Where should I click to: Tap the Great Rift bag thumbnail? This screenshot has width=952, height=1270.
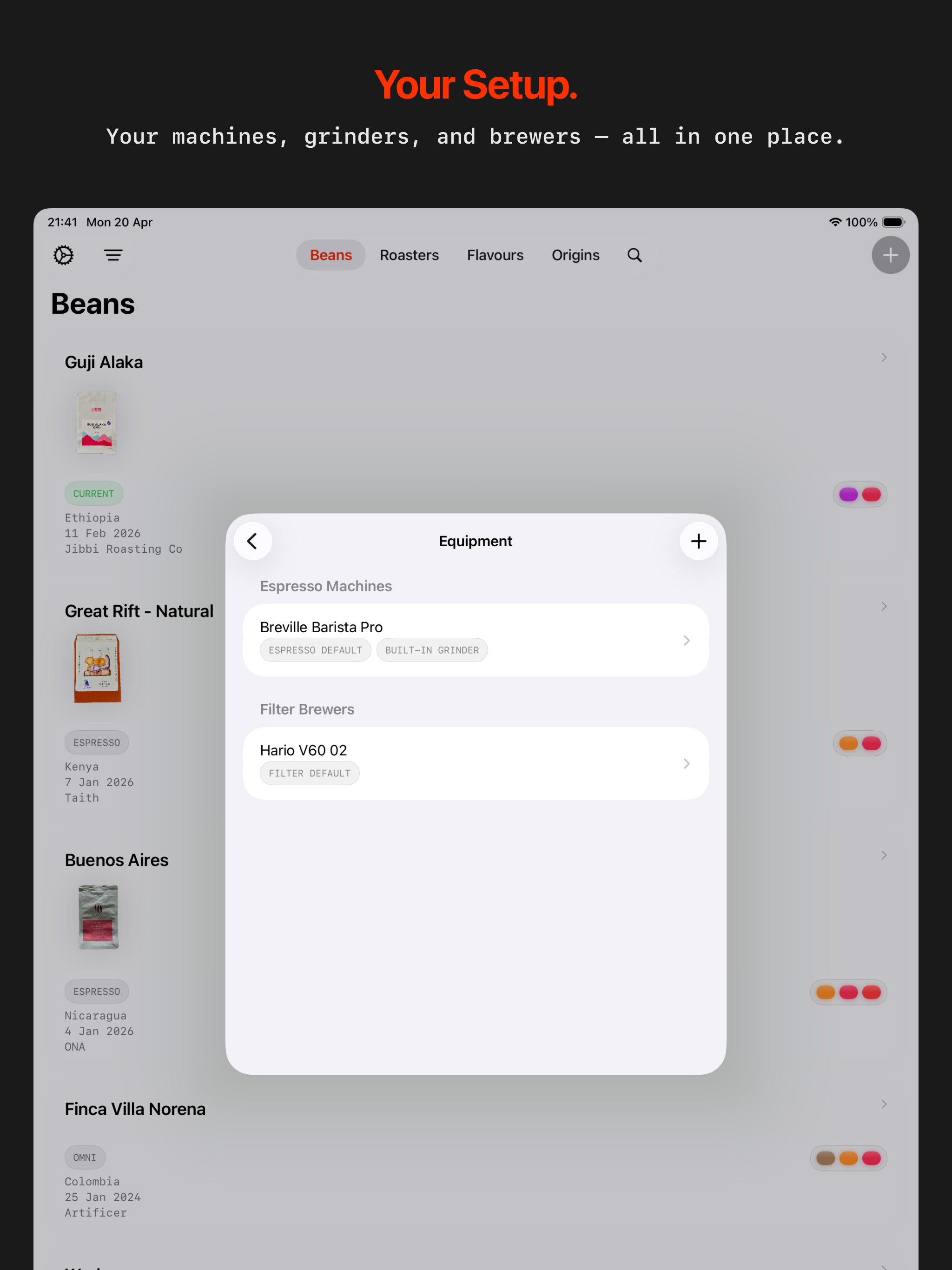97,668
